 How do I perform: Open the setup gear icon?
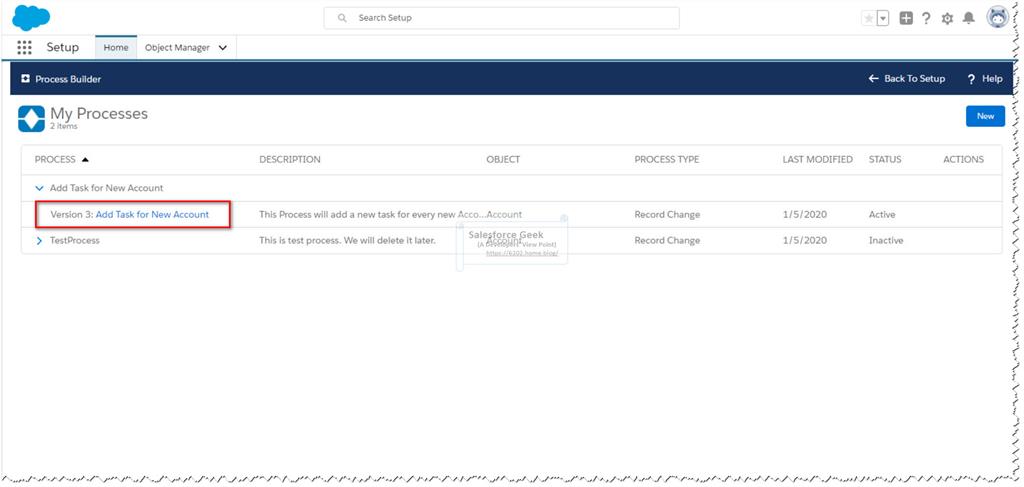pos(947,19)
